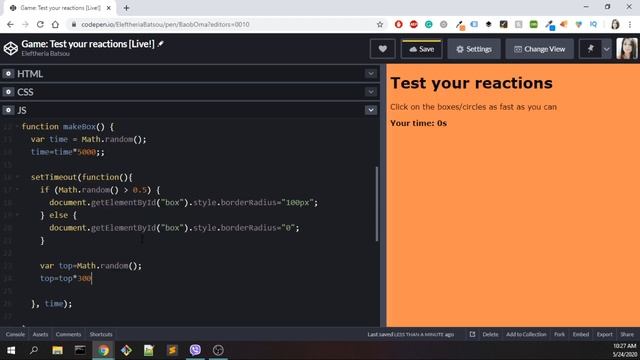Image resolution: width=640 pixels, height=360 pixels.
Task: Open the Export option
Action: (604, 334)
